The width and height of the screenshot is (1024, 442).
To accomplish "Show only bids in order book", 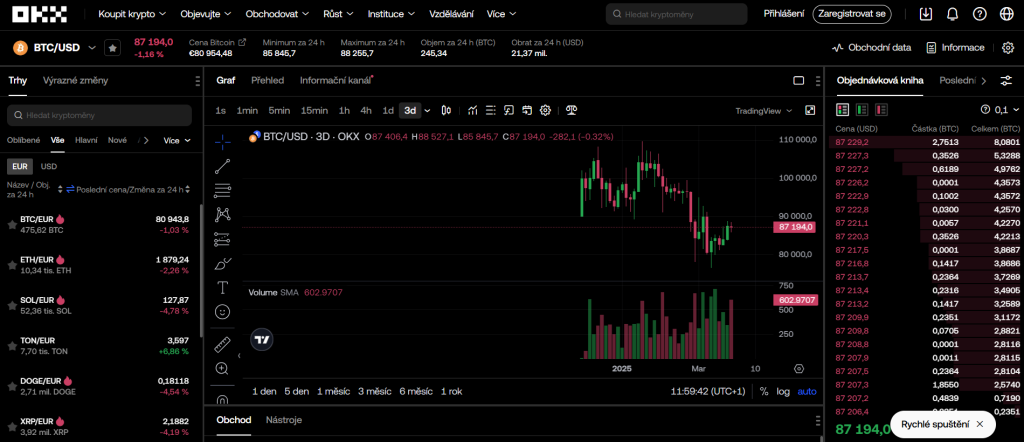I will (862, 110).
